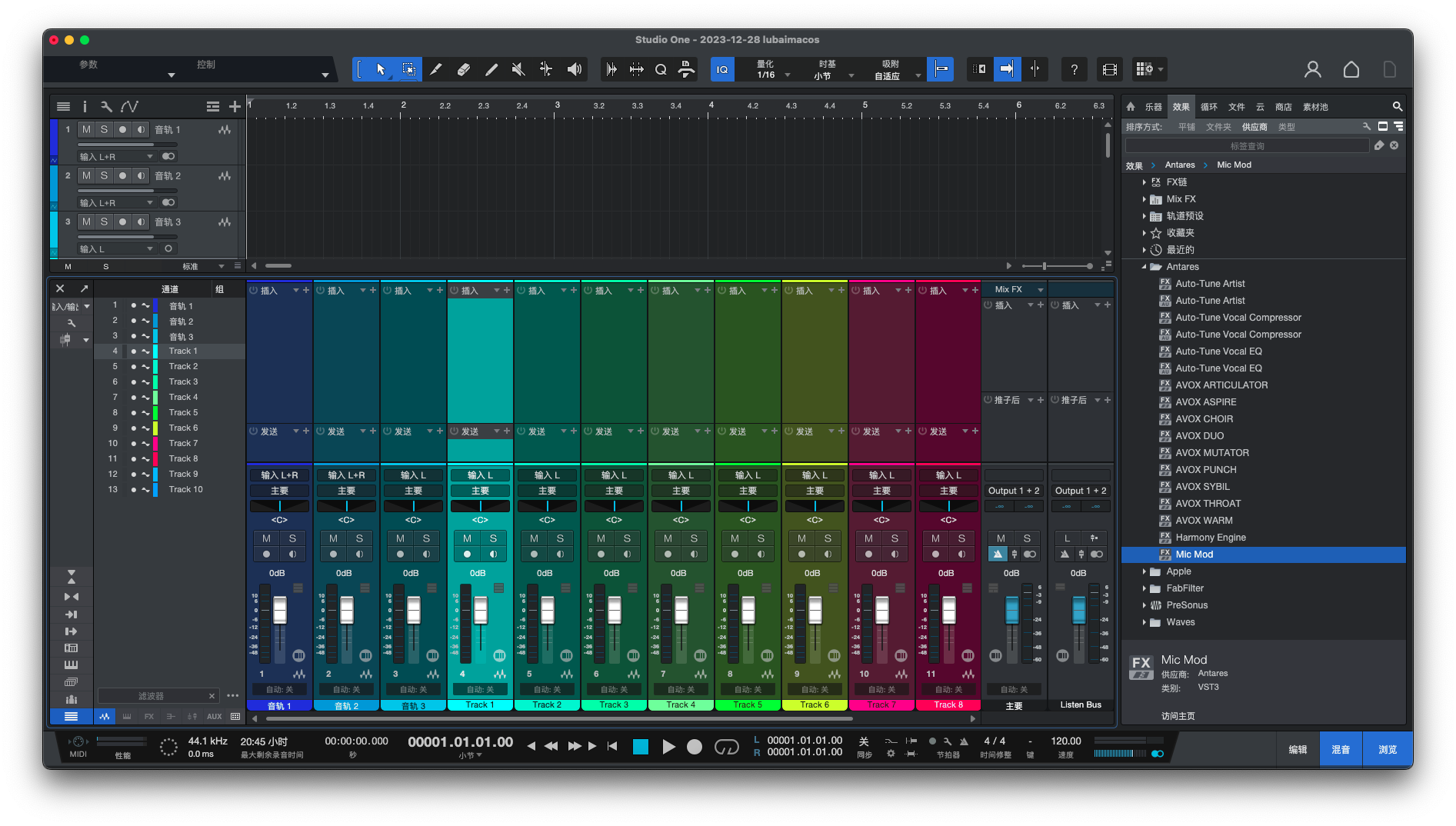This screenshot has width=1456, height=826.
Task: Click the Output 1 + 2 main output selector
Action: (x=1014, y=491)
